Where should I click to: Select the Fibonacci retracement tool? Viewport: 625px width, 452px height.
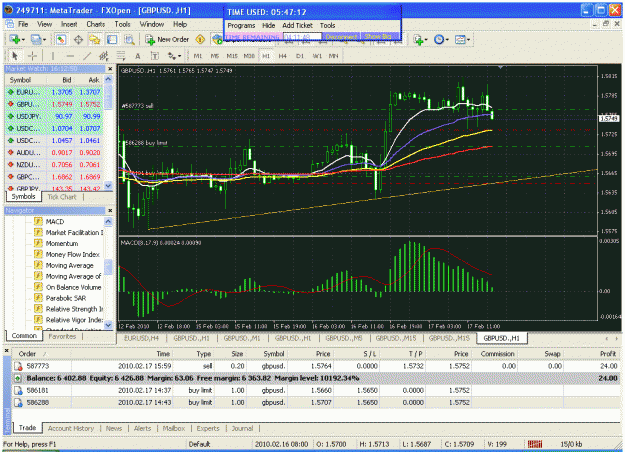point(121,56)
